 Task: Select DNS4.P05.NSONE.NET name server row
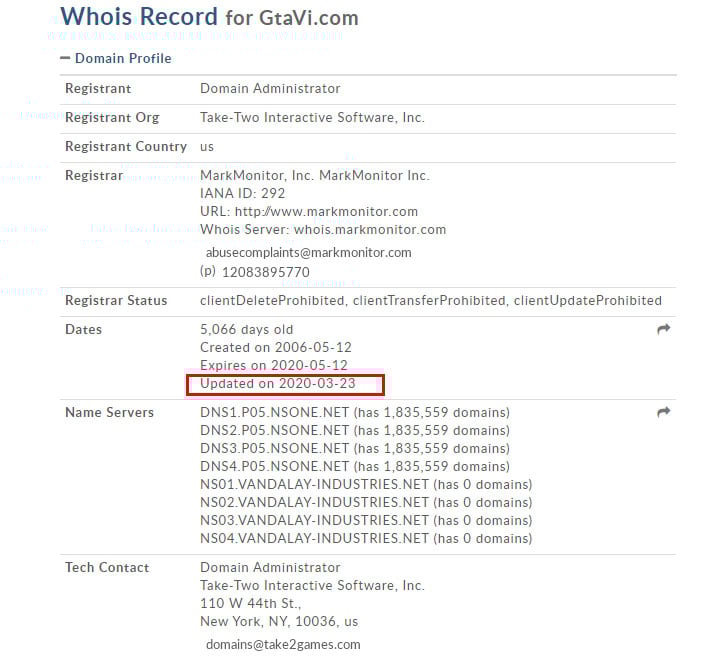pyautogui.click(x=355, y=466)
